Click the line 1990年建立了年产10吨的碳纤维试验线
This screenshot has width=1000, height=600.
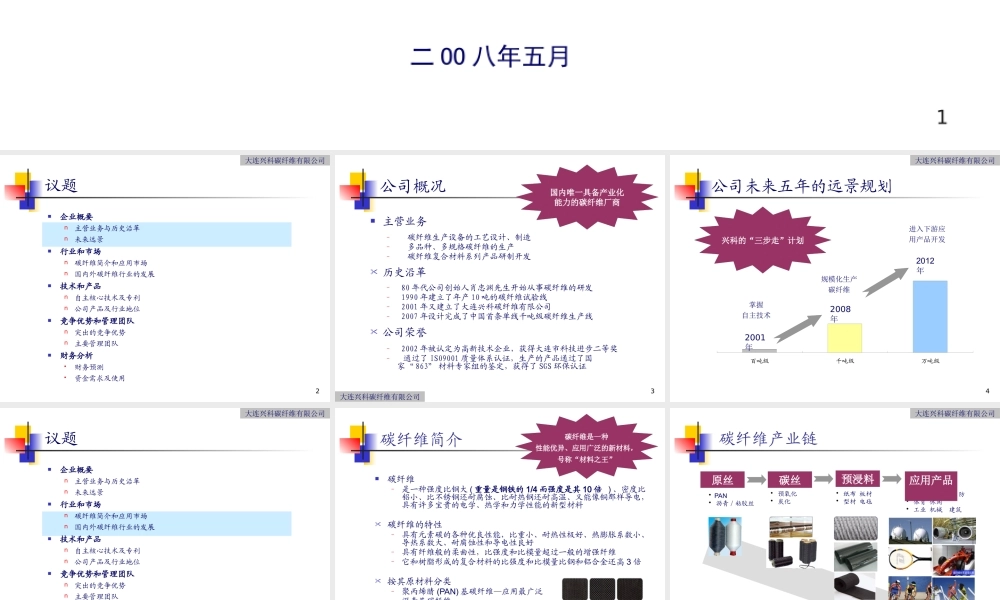474,297
